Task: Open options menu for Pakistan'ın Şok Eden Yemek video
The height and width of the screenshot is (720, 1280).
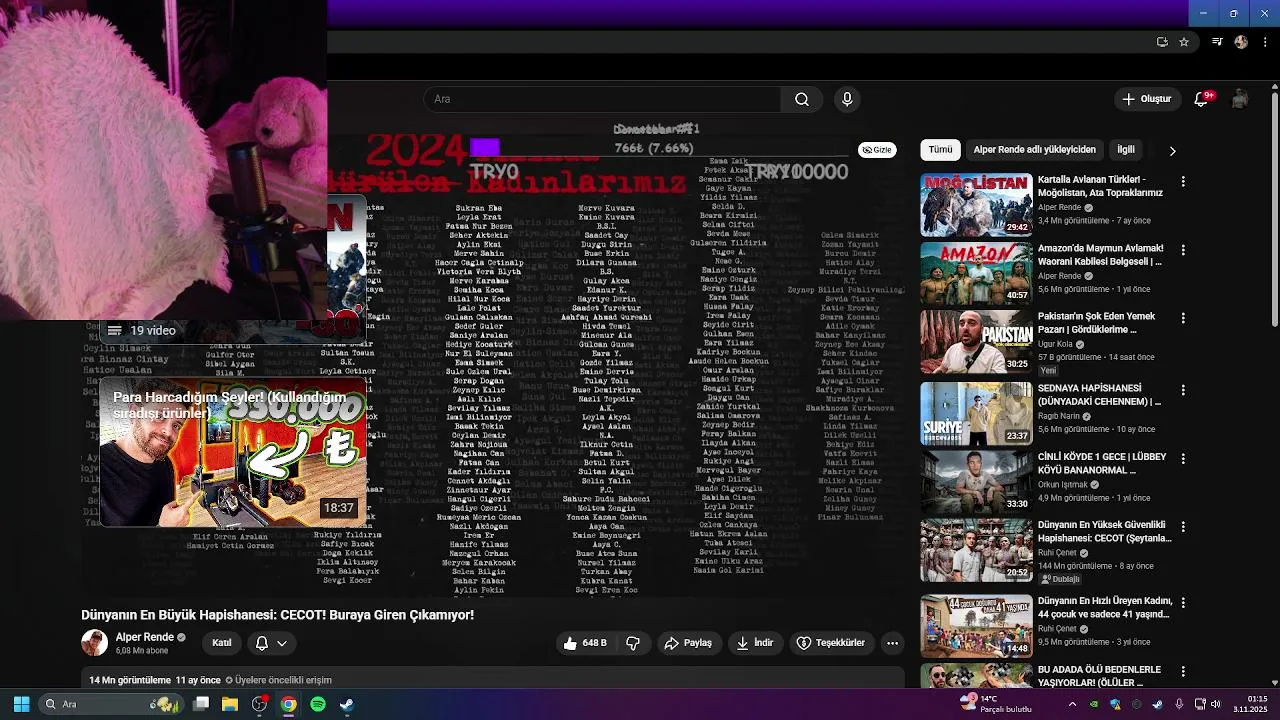Action: tap(1183, 318)
